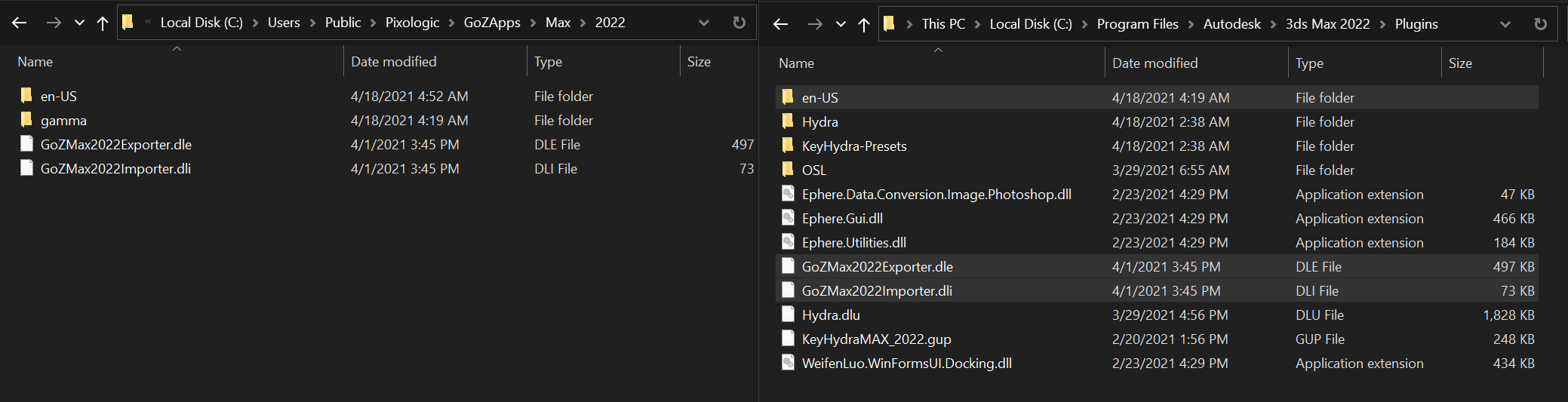Refresh the left window's 2022 folder
Viewport: 1568px width, 402px height.
click(x=739, y=23)
